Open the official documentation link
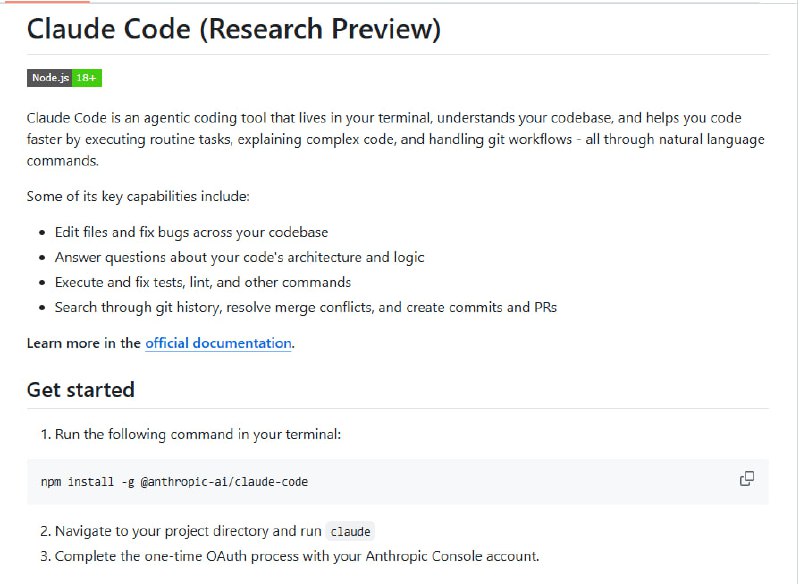 point(218,343)
